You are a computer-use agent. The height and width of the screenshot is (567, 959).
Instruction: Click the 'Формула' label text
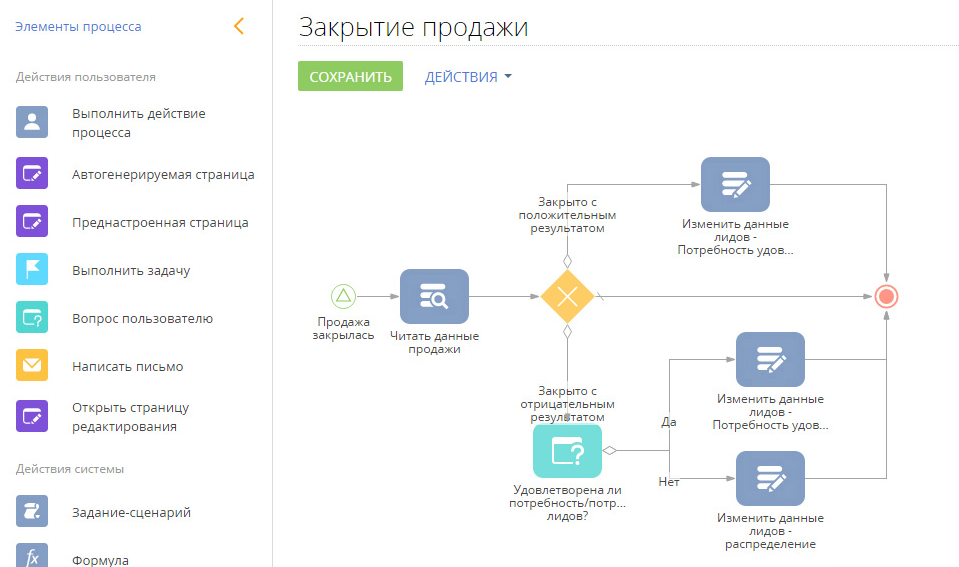click(100, 560)
